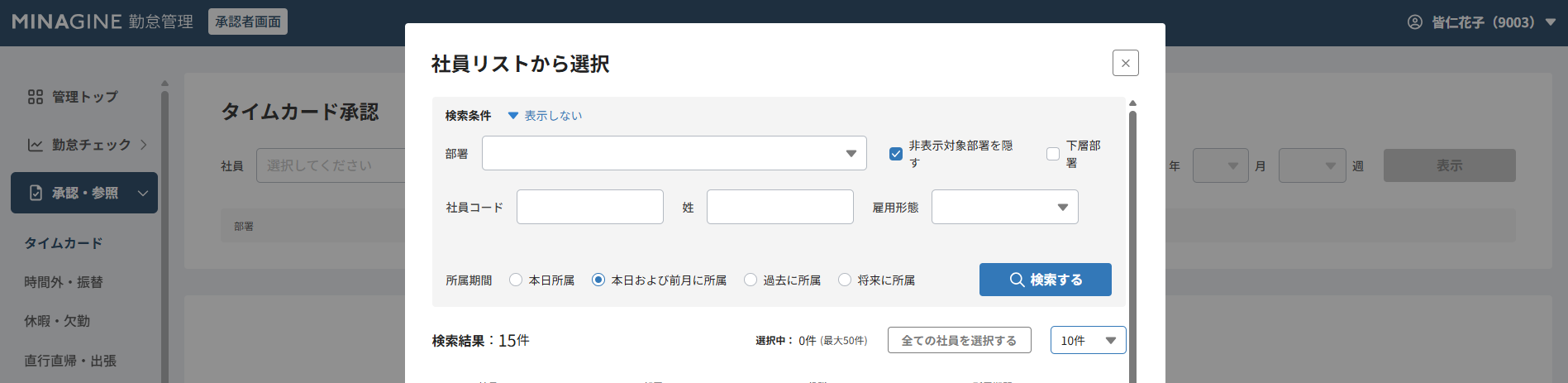This screenshot has width=1568, height=383.
Task: Collapse search conditions via 表示しない triangle
Action: (512, 116)
